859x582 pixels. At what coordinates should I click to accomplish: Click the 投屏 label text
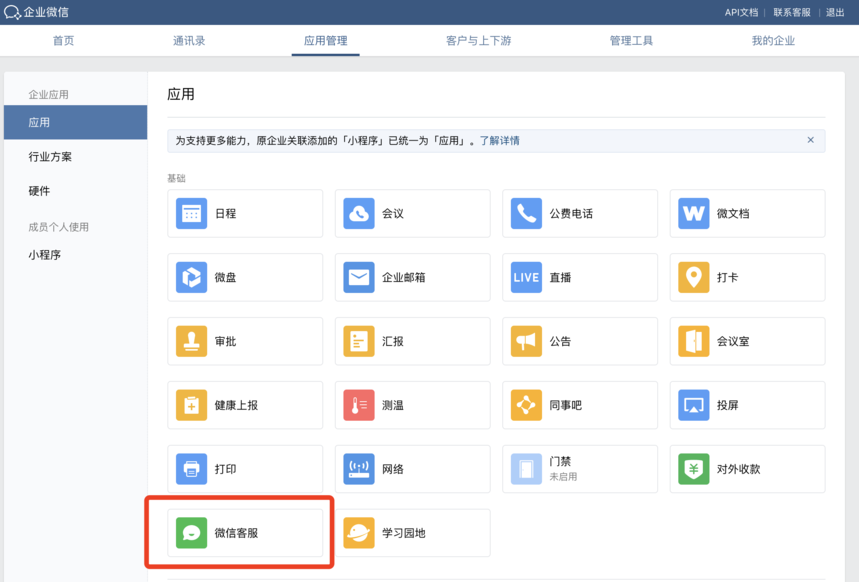[728, 406]
